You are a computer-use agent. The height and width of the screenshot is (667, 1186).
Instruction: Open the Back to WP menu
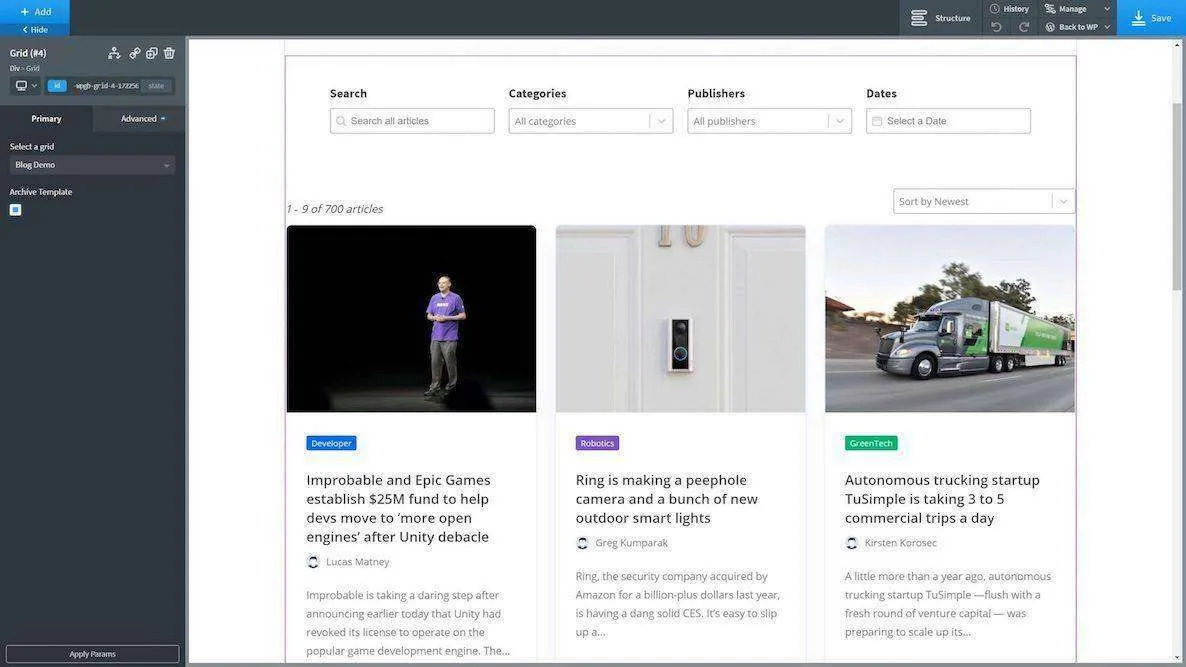point(1077,27)
